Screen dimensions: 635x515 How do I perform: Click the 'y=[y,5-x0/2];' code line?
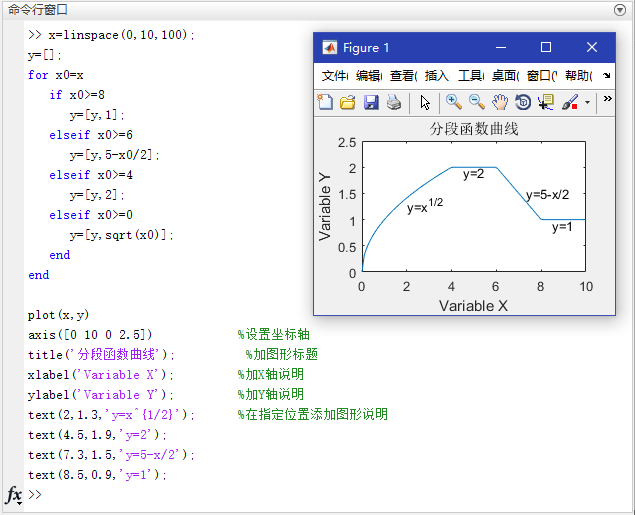[x=115, y=155]
